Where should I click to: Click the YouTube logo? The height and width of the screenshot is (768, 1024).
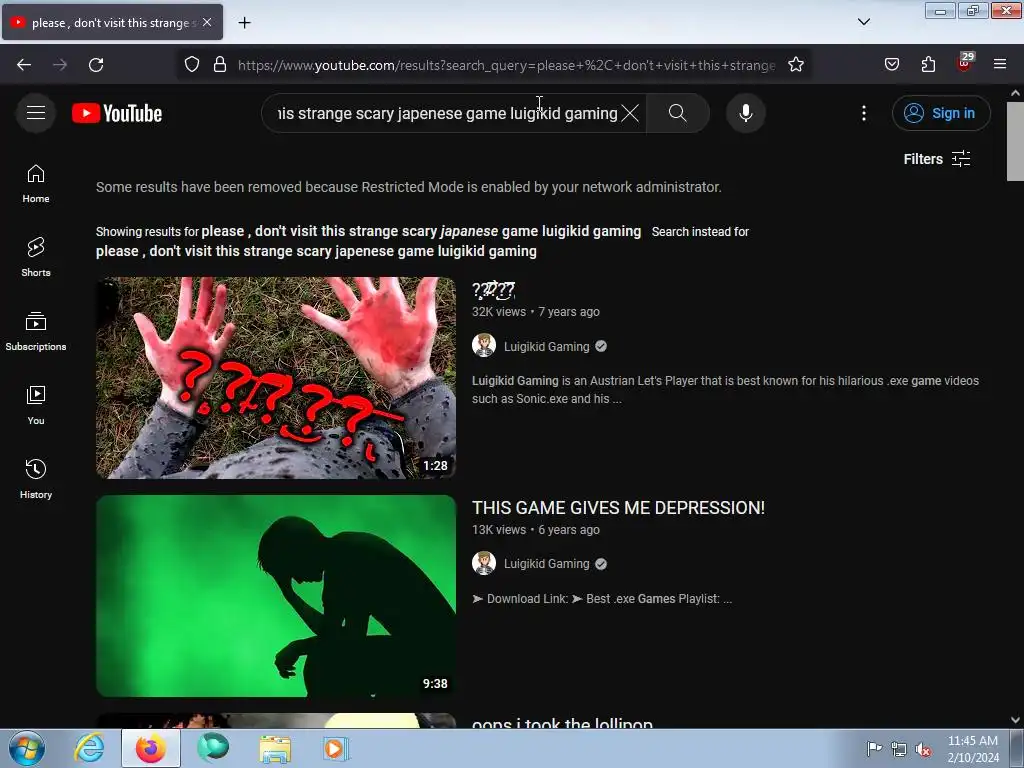117,113
